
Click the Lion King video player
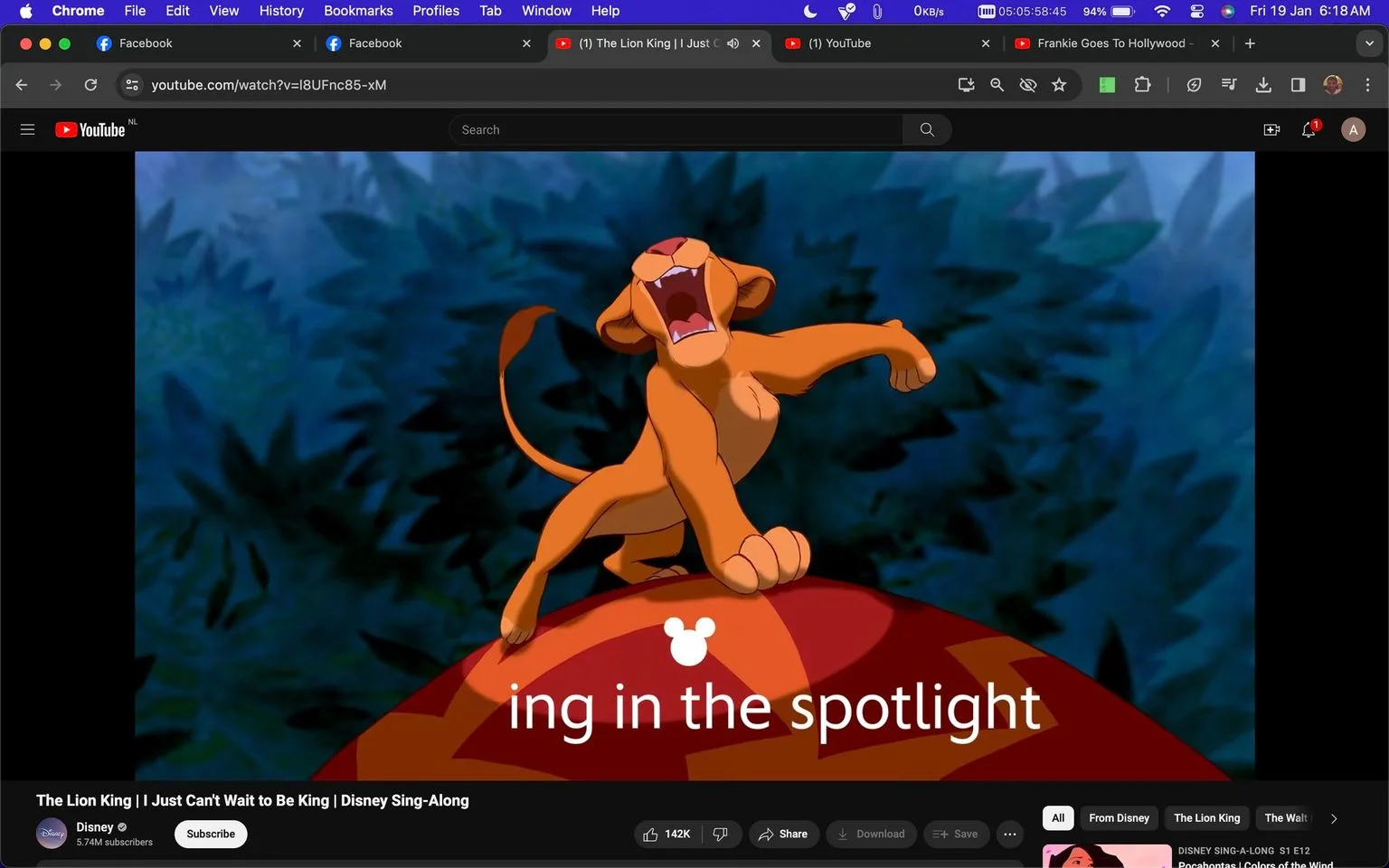tap(694, 466)
